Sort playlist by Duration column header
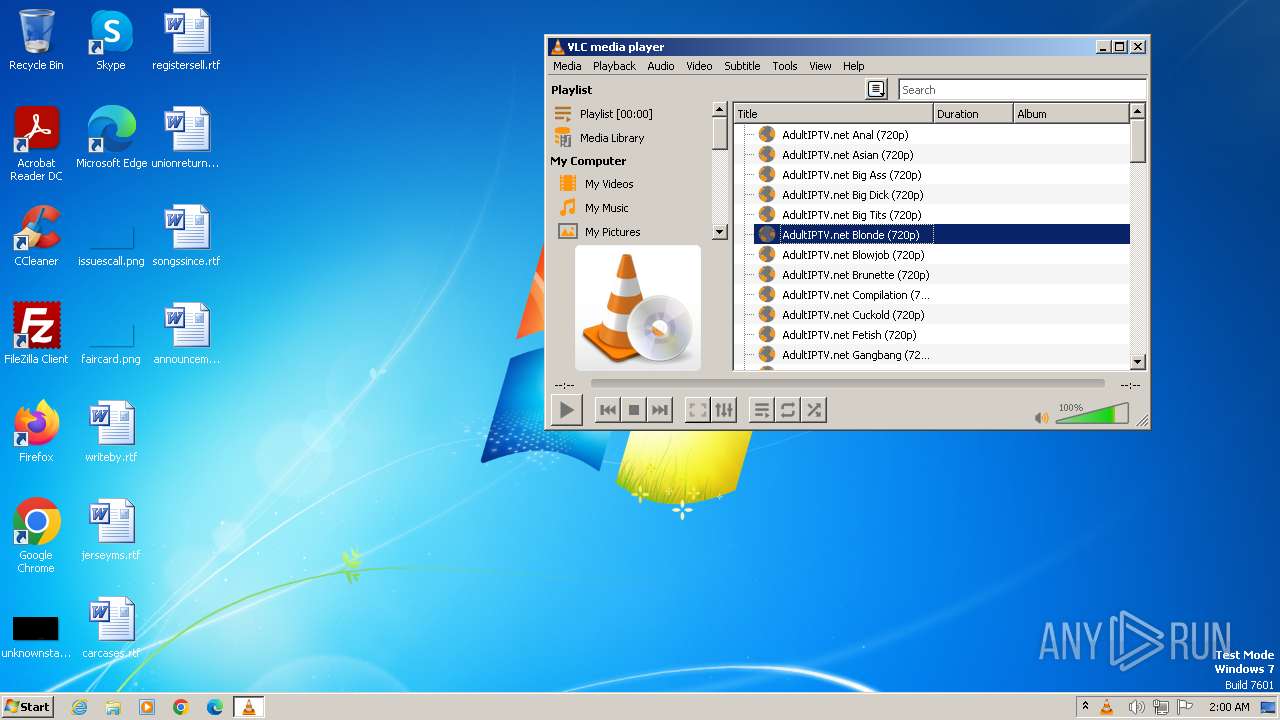The width and height of the screenshot is (1280, 720). (973, 114)
